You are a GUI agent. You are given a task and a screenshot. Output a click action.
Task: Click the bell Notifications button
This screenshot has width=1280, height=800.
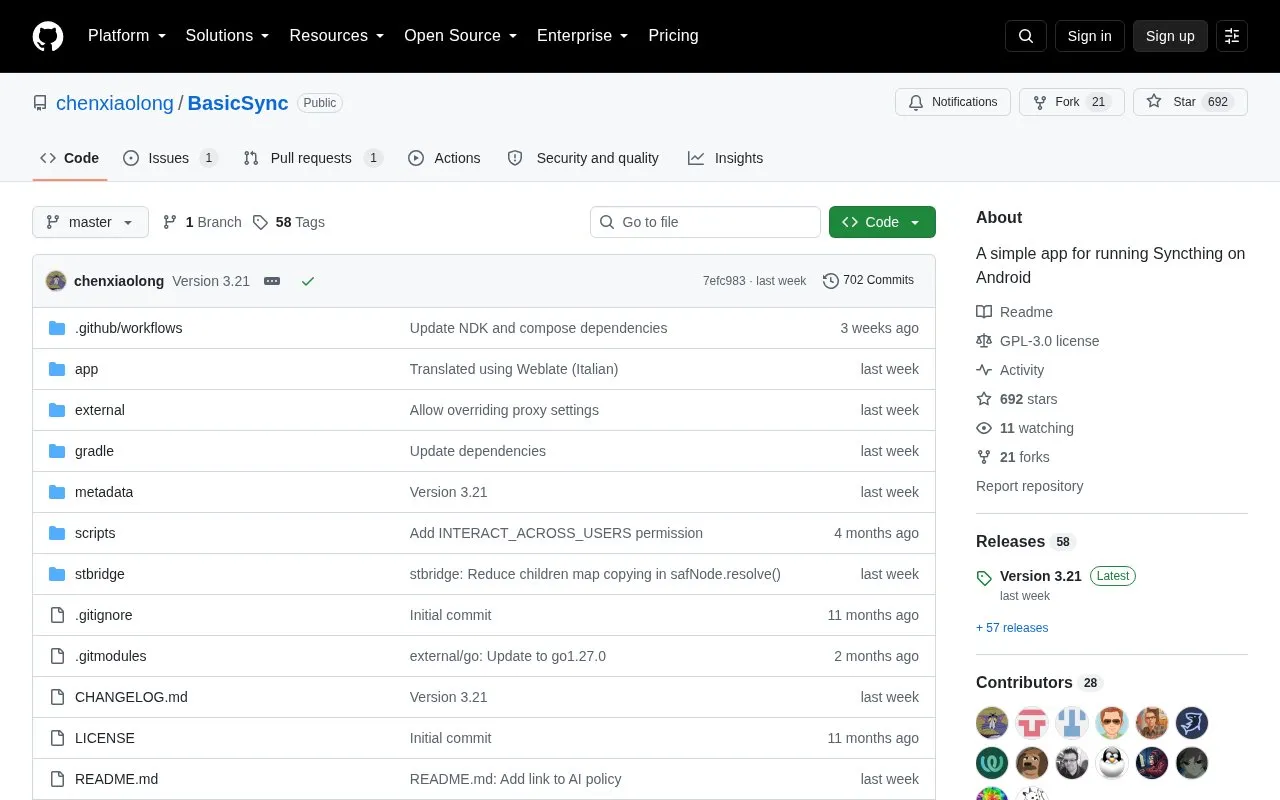[953, 102]
